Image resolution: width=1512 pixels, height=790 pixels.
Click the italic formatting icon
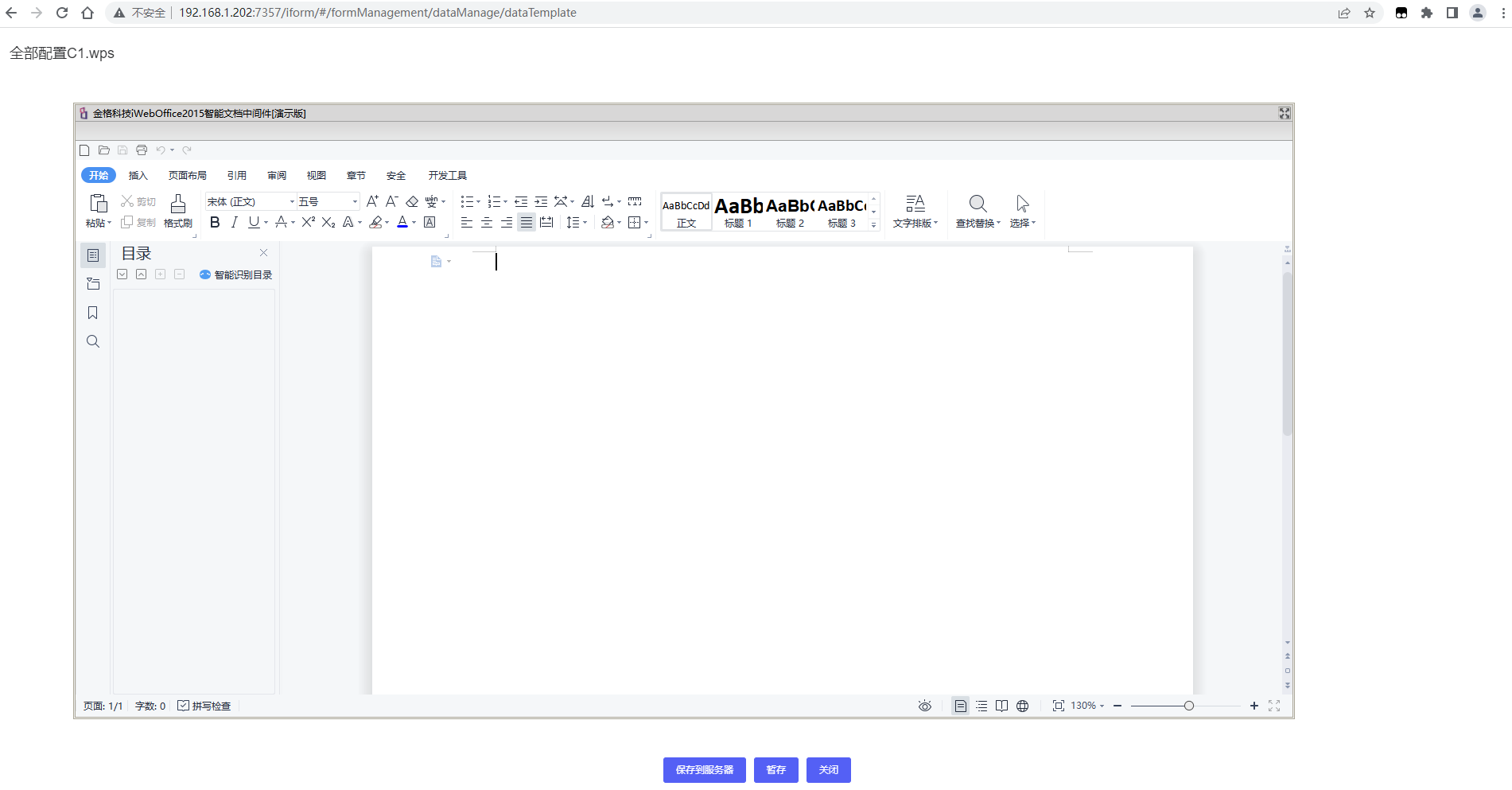point(234,223)
